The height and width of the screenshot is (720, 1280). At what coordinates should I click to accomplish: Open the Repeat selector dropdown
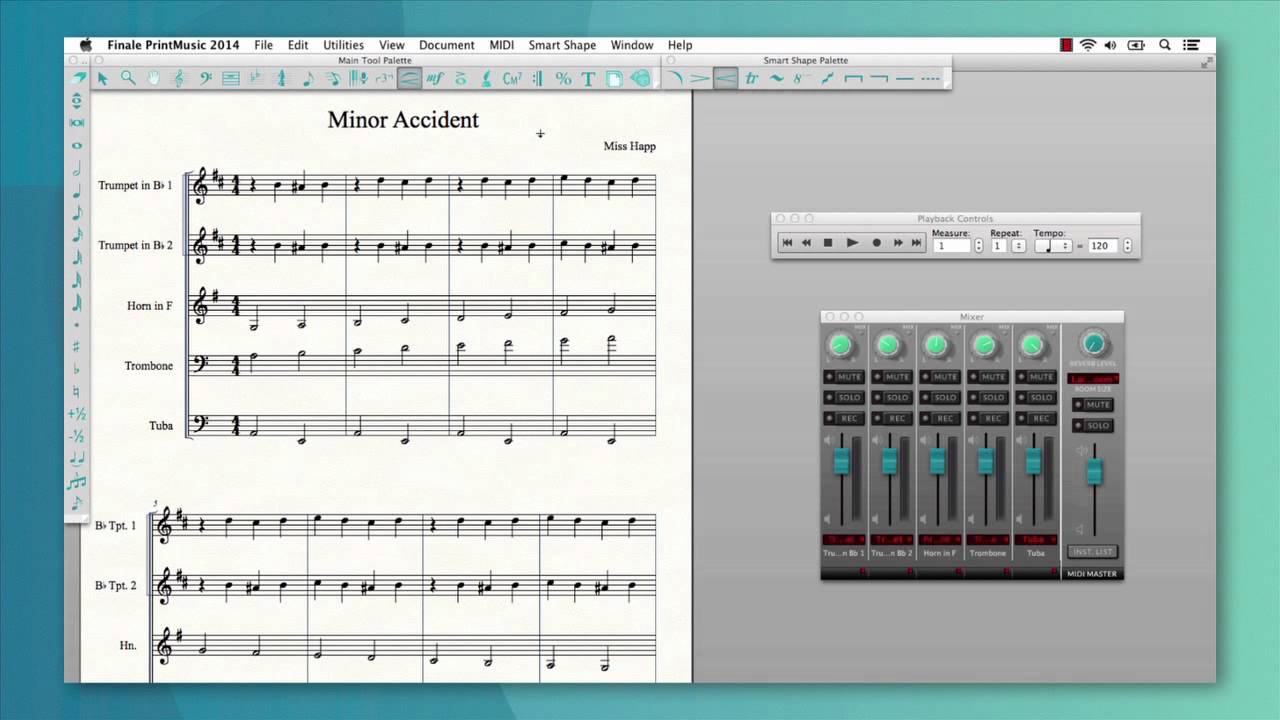coord(1018,245)
